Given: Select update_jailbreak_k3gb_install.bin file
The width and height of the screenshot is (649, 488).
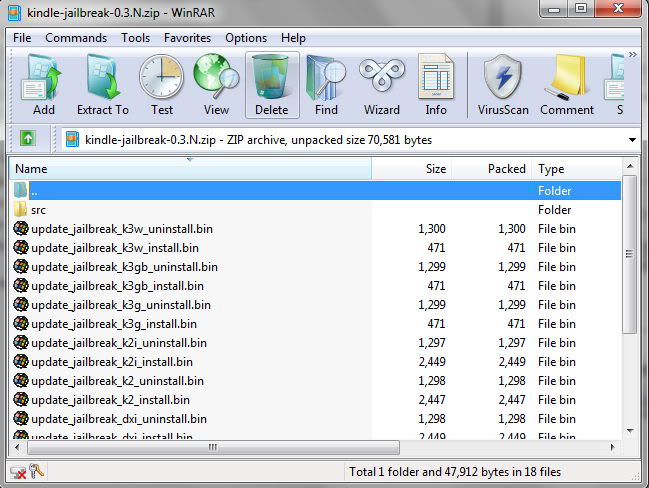Looking at the screenshot, I should [315, 286].
